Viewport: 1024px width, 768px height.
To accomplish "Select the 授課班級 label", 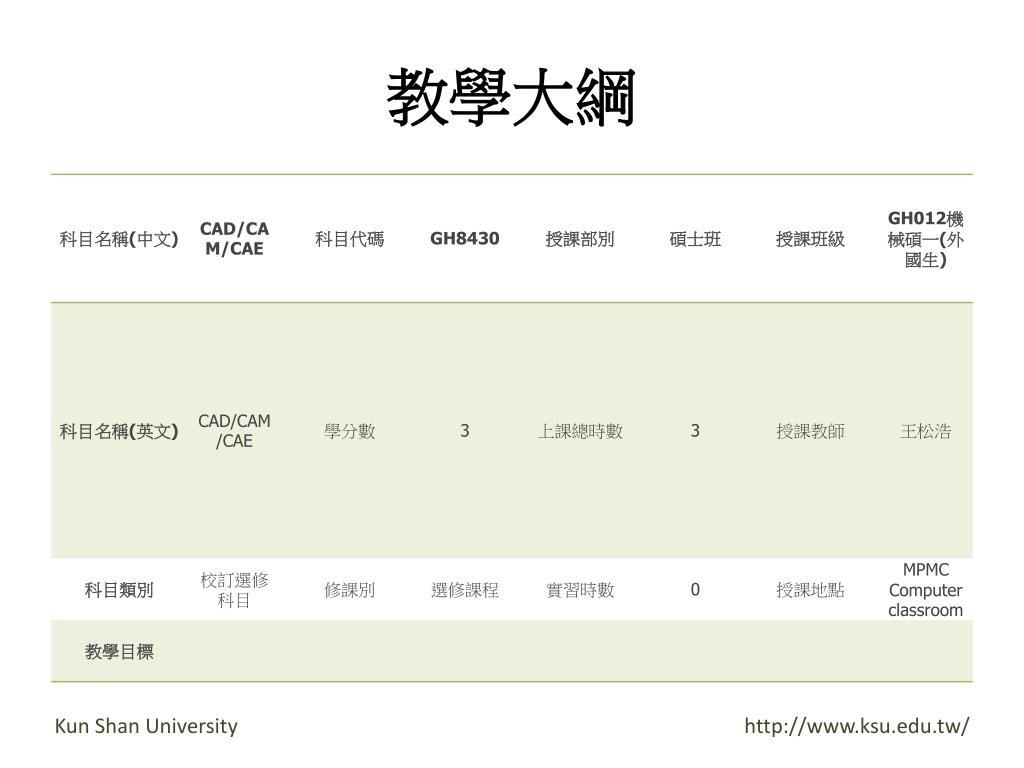I will (x=810, y=239).
